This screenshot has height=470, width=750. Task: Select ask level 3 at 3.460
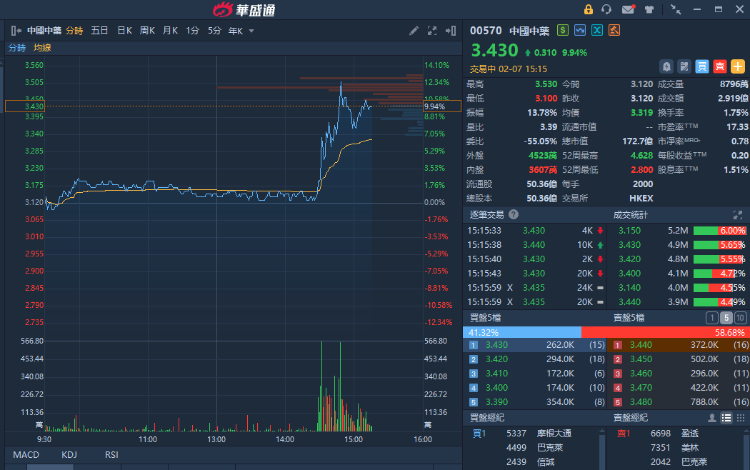click(678, 373)
